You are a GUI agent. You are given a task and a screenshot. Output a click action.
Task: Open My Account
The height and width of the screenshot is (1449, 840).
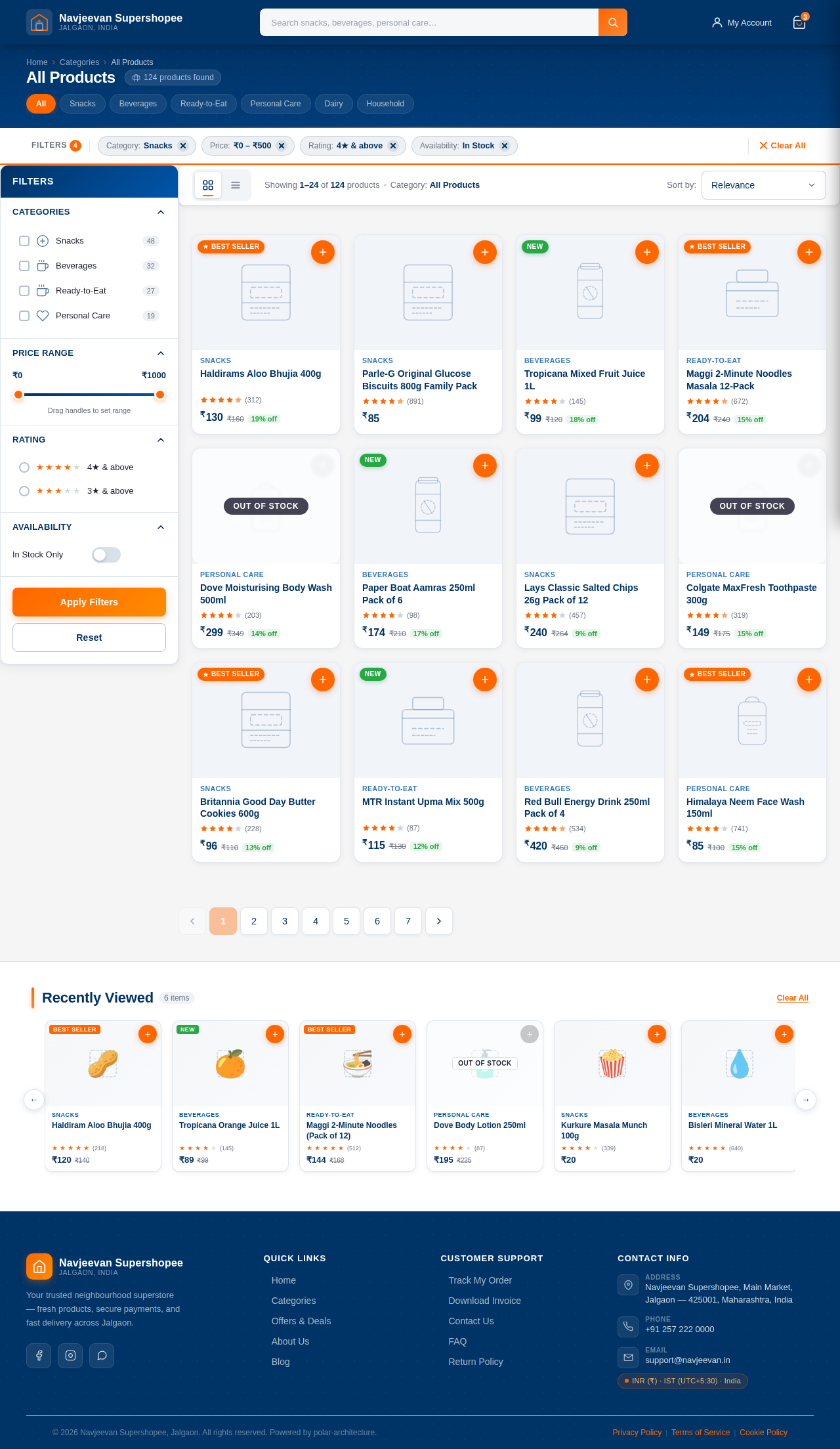coord(742,22)
